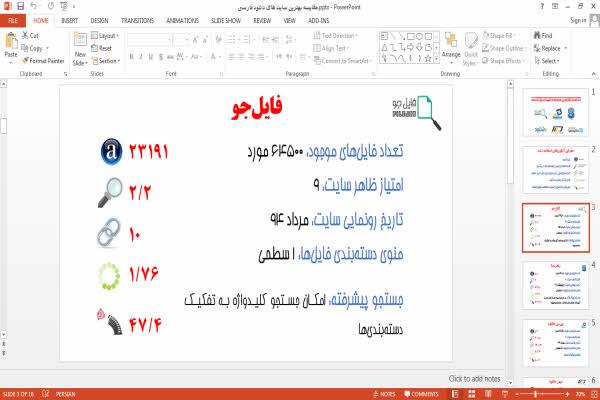Open the Layout dropdown

point(105,36)
